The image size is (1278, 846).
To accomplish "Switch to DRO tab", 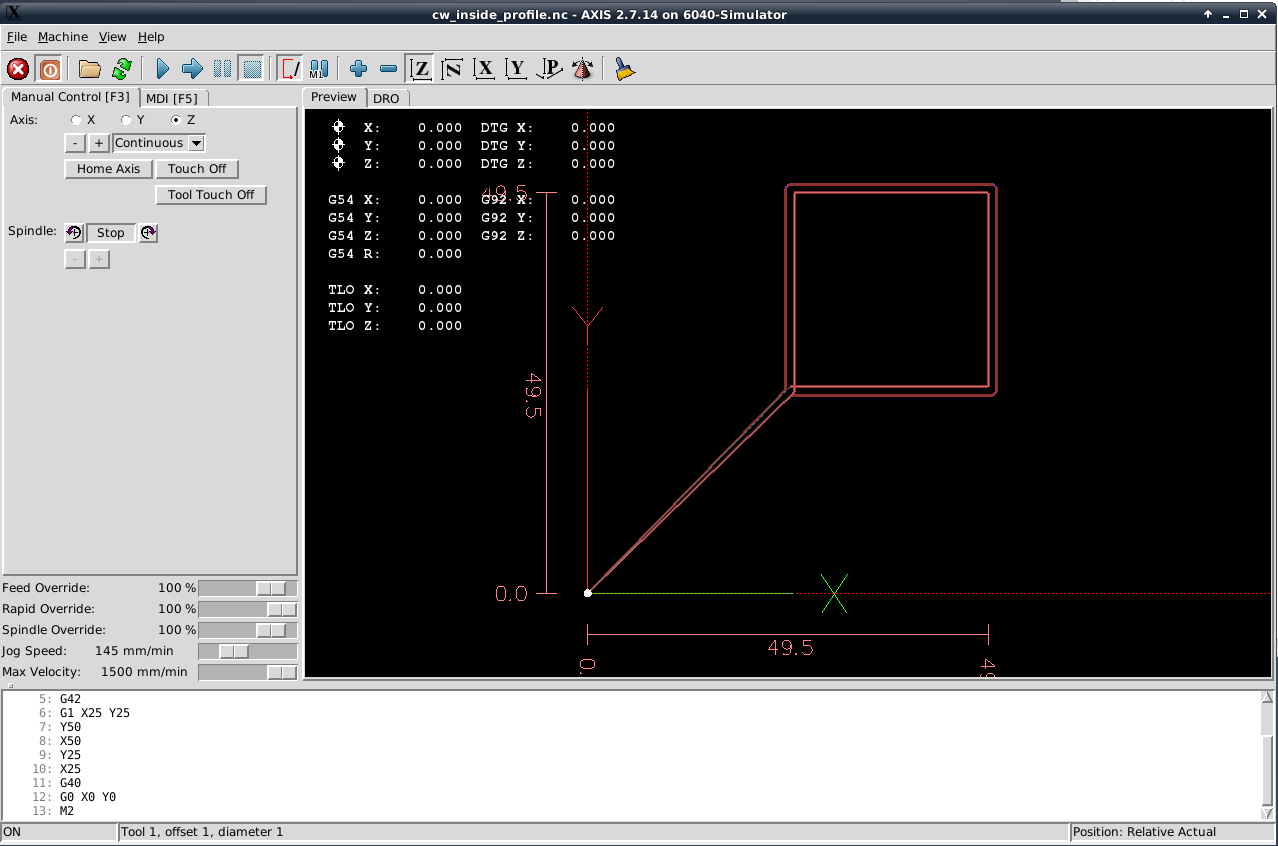I will pyautogui.click(x=386, y=98).
